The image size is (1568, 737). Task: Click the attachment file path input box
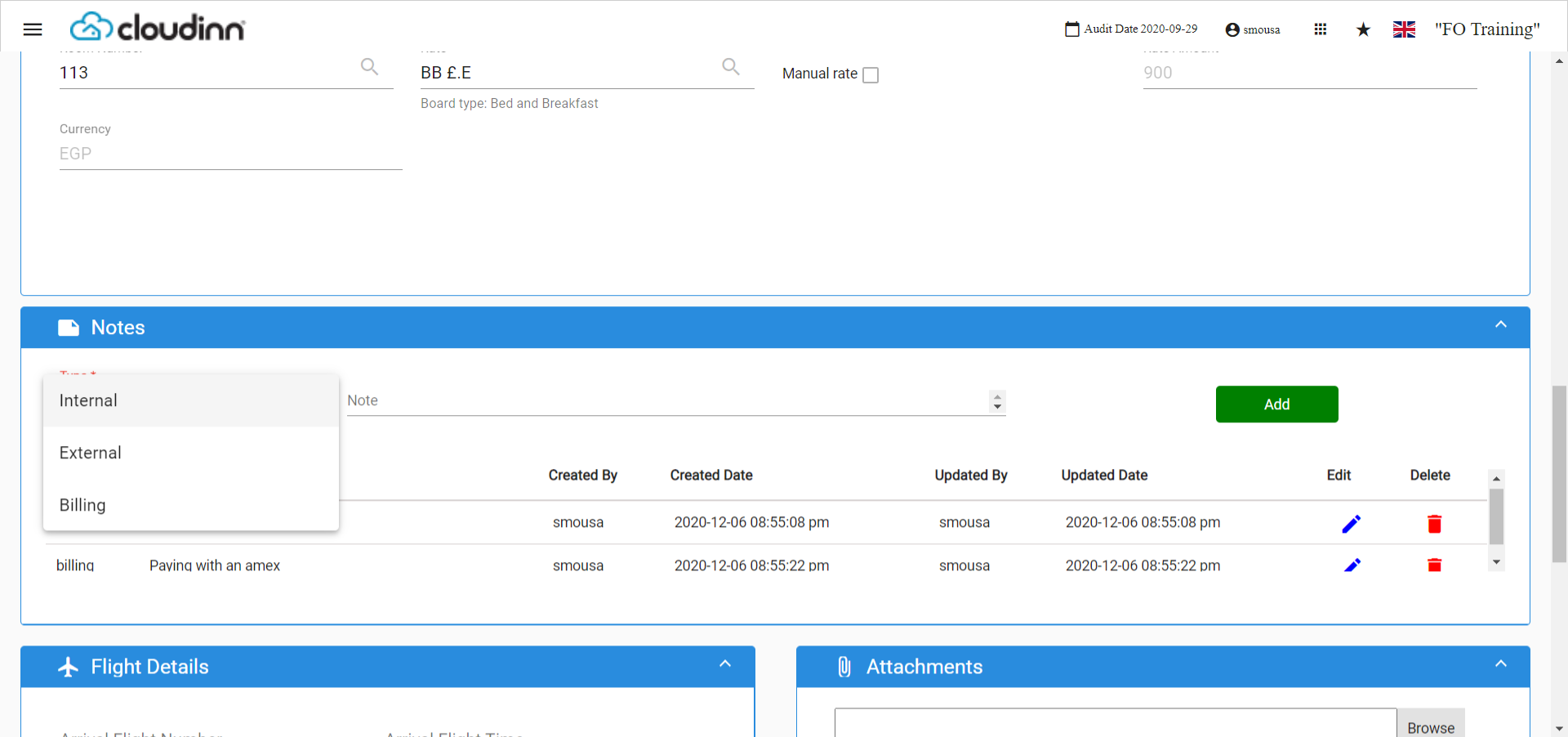pos(1116,723)
